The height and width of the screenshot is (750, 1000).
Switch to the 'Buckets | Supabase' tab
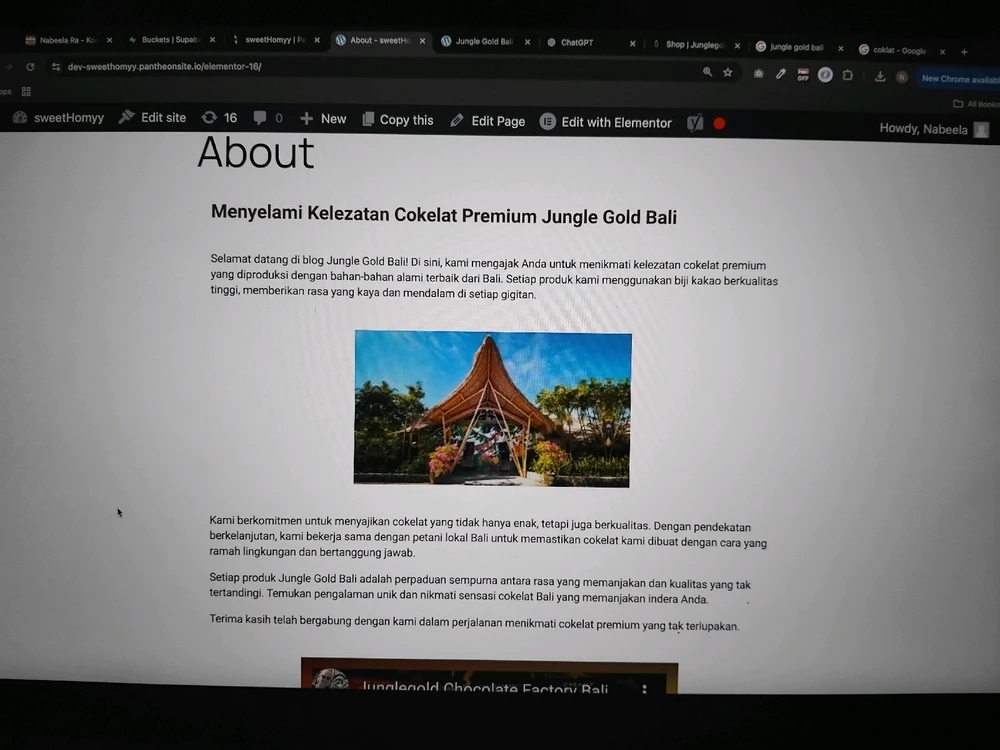coord(169,40)
